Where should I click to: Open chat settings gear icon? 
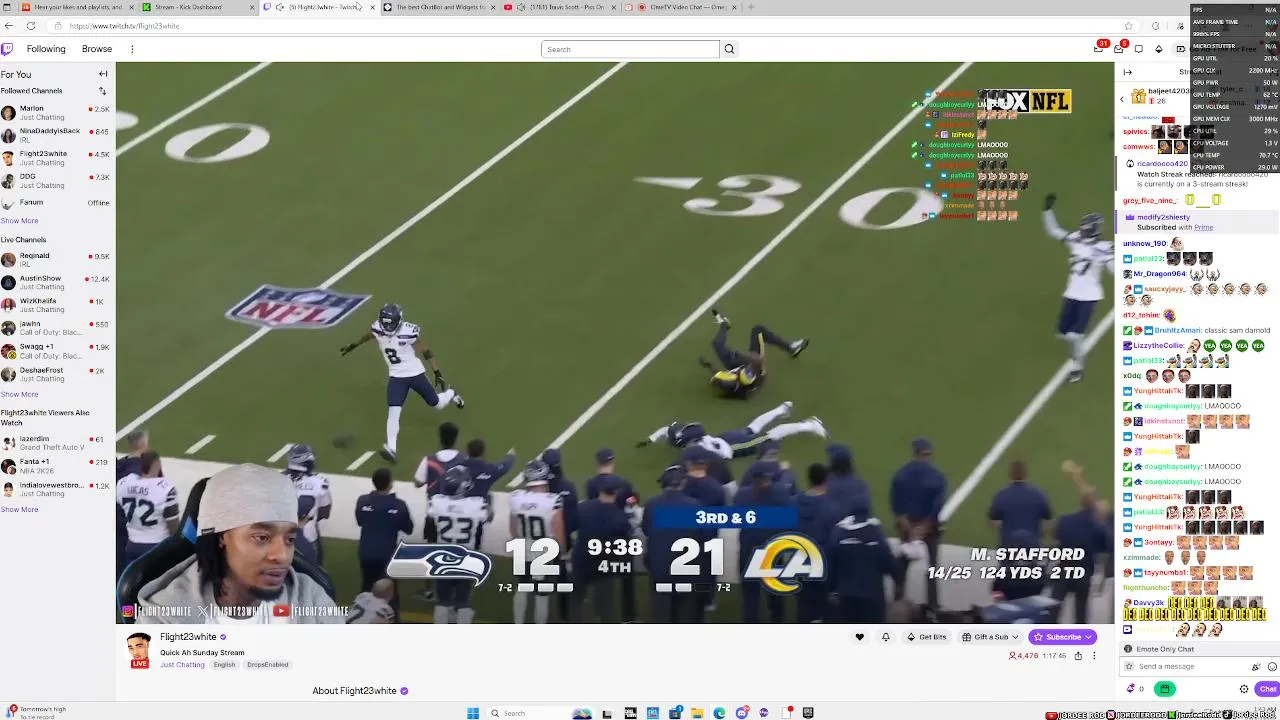tap(1244, 689)
